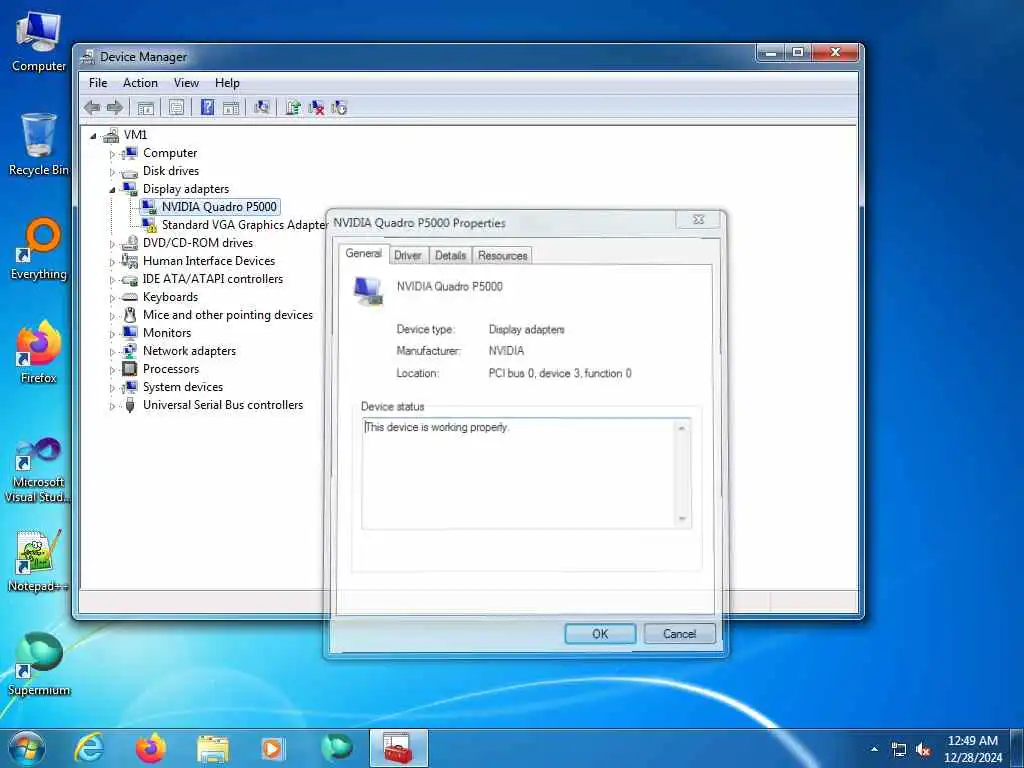The height and width of the screenshot is (768, 1024).
Task: Expand the Processors node
Action: point(112,370)
